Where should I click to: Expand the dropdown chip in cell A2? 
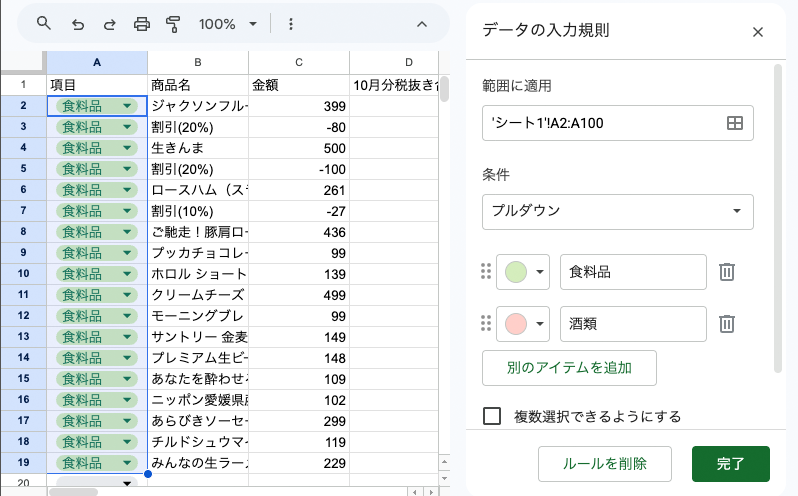point(127,106)
